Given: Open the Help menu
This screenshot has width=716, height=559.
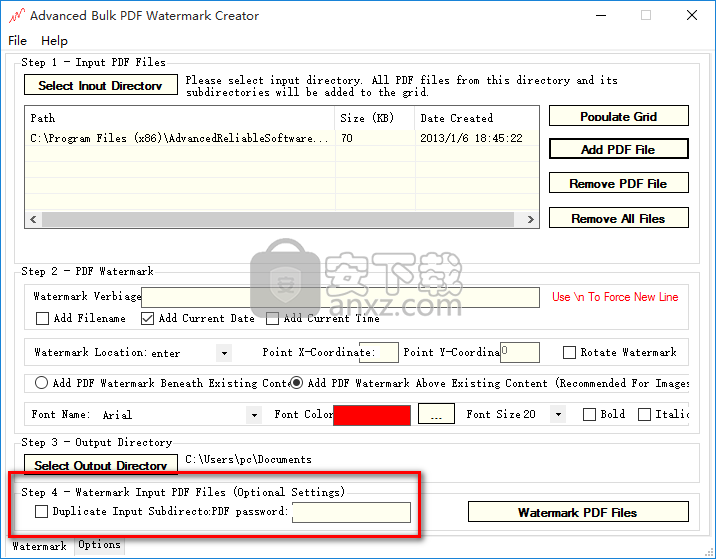Looking at the screenshot, I should coord(54,41).
